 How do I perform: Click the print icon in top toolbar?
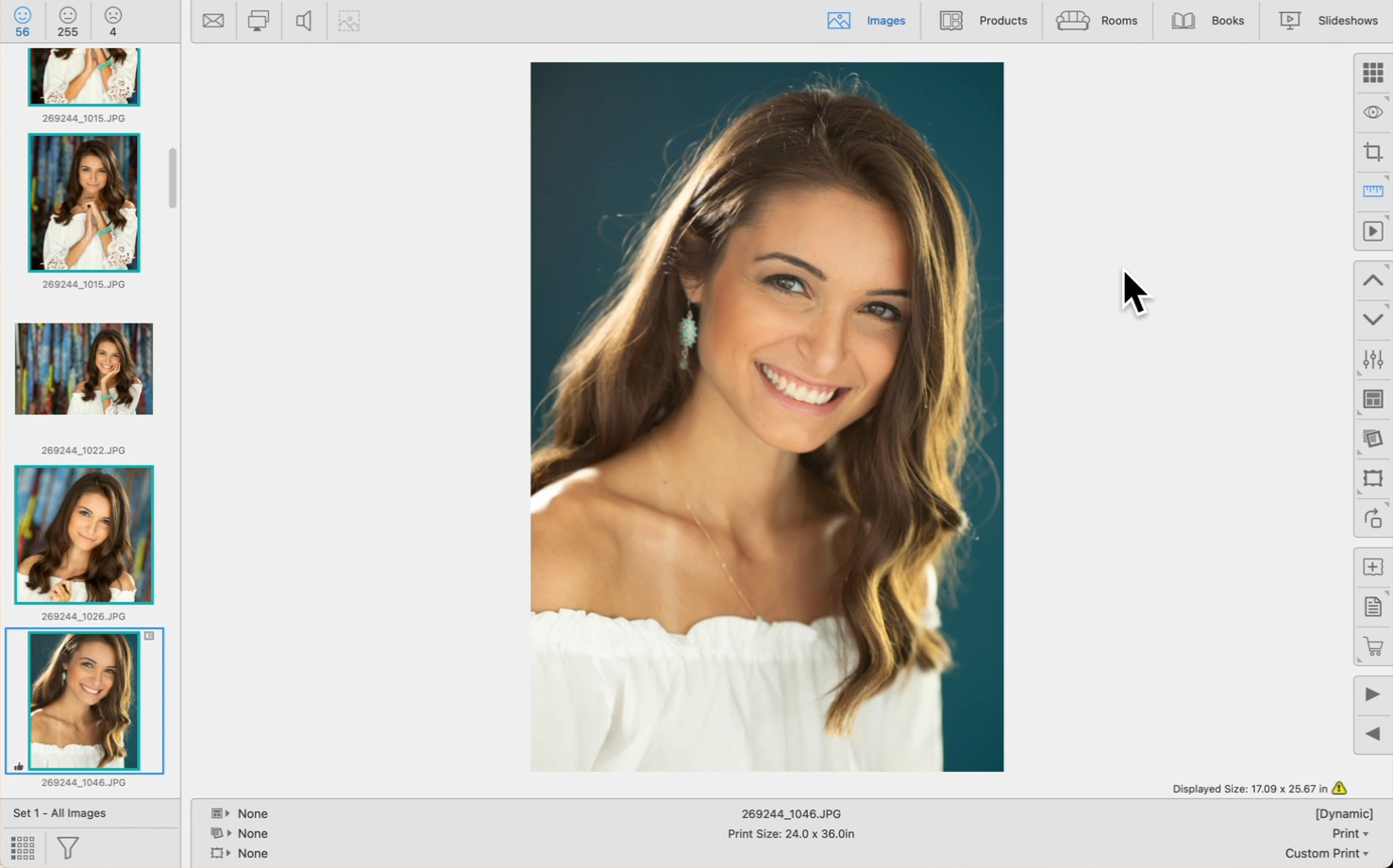(258, 21)
